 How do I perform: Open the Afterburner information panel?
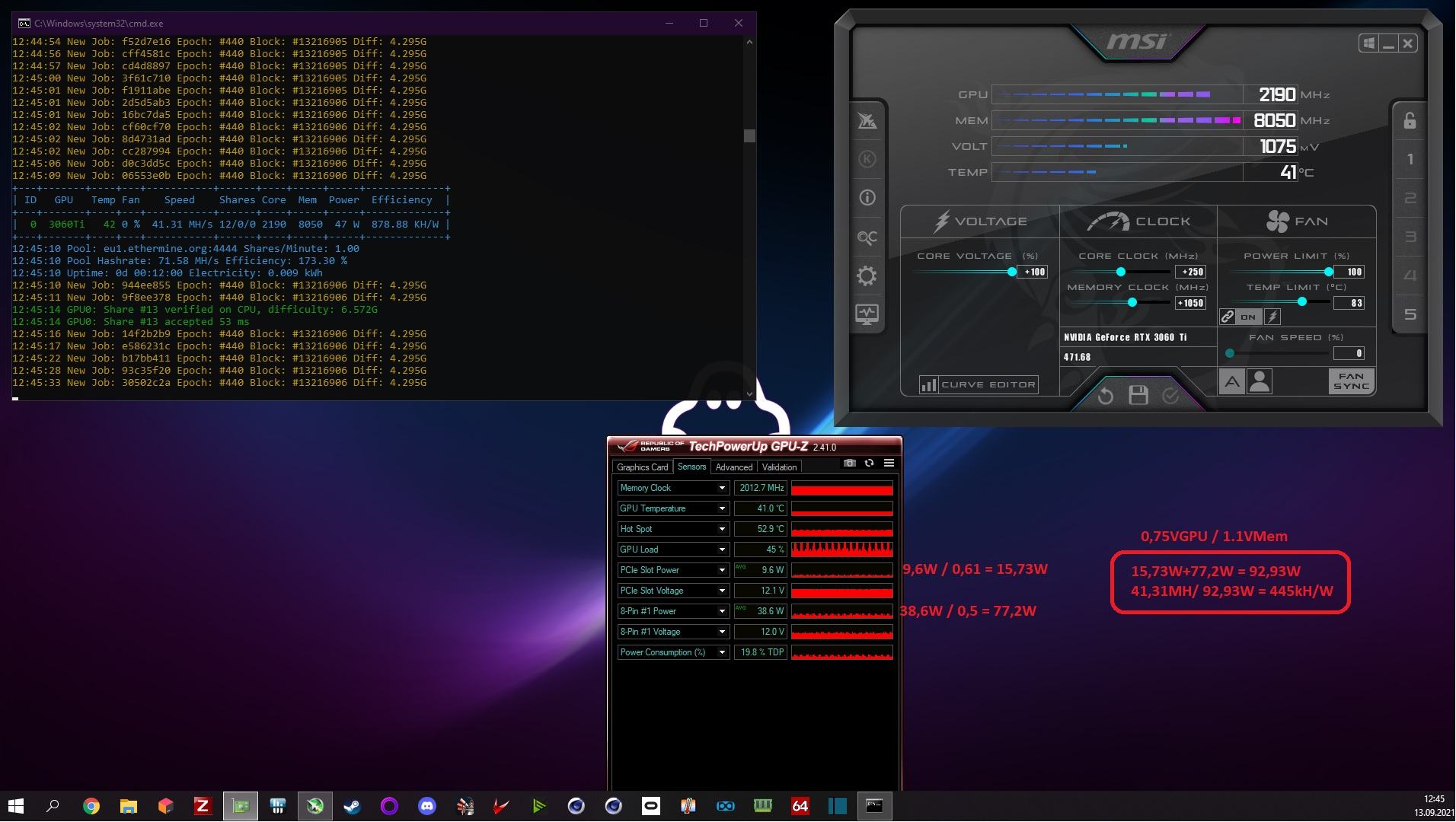pyautogui.click(x=867, y=198)
